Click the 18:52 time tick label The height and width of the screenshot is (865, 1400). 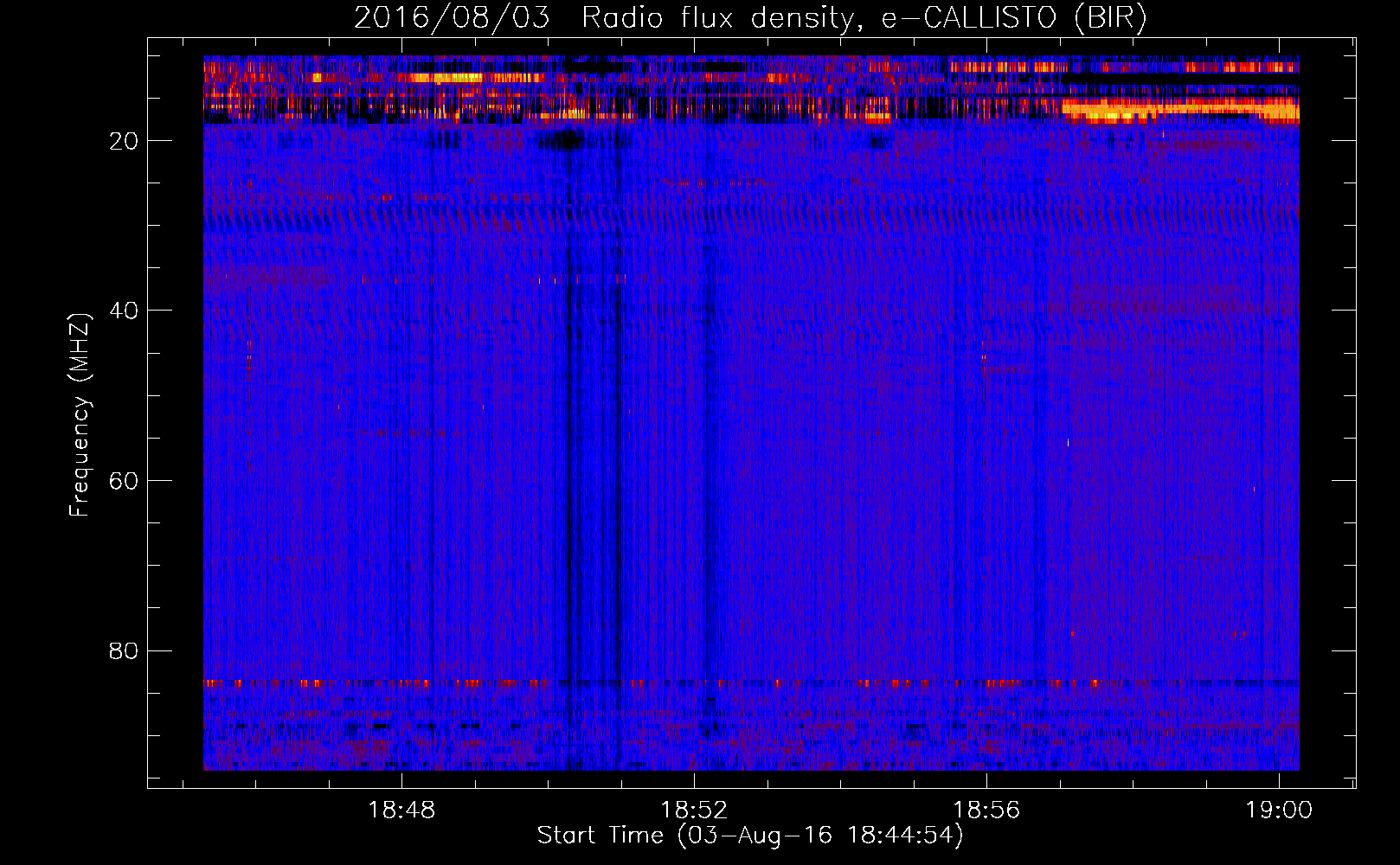(694, 811)
